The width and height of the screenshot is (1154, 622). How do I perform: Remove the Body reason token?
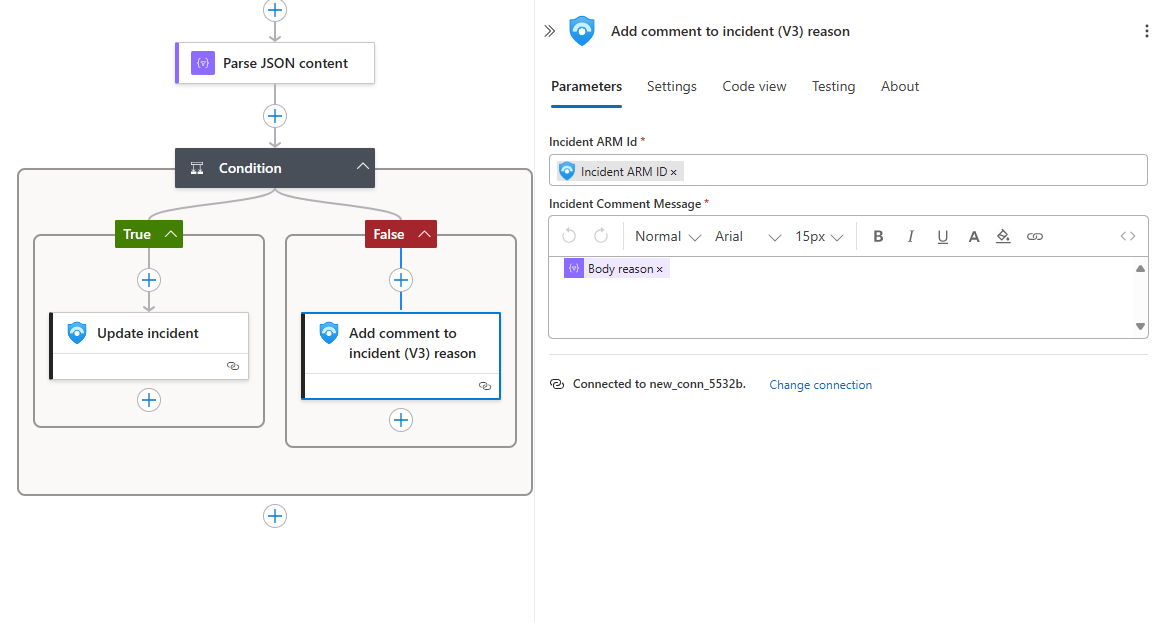click(659, 269)
